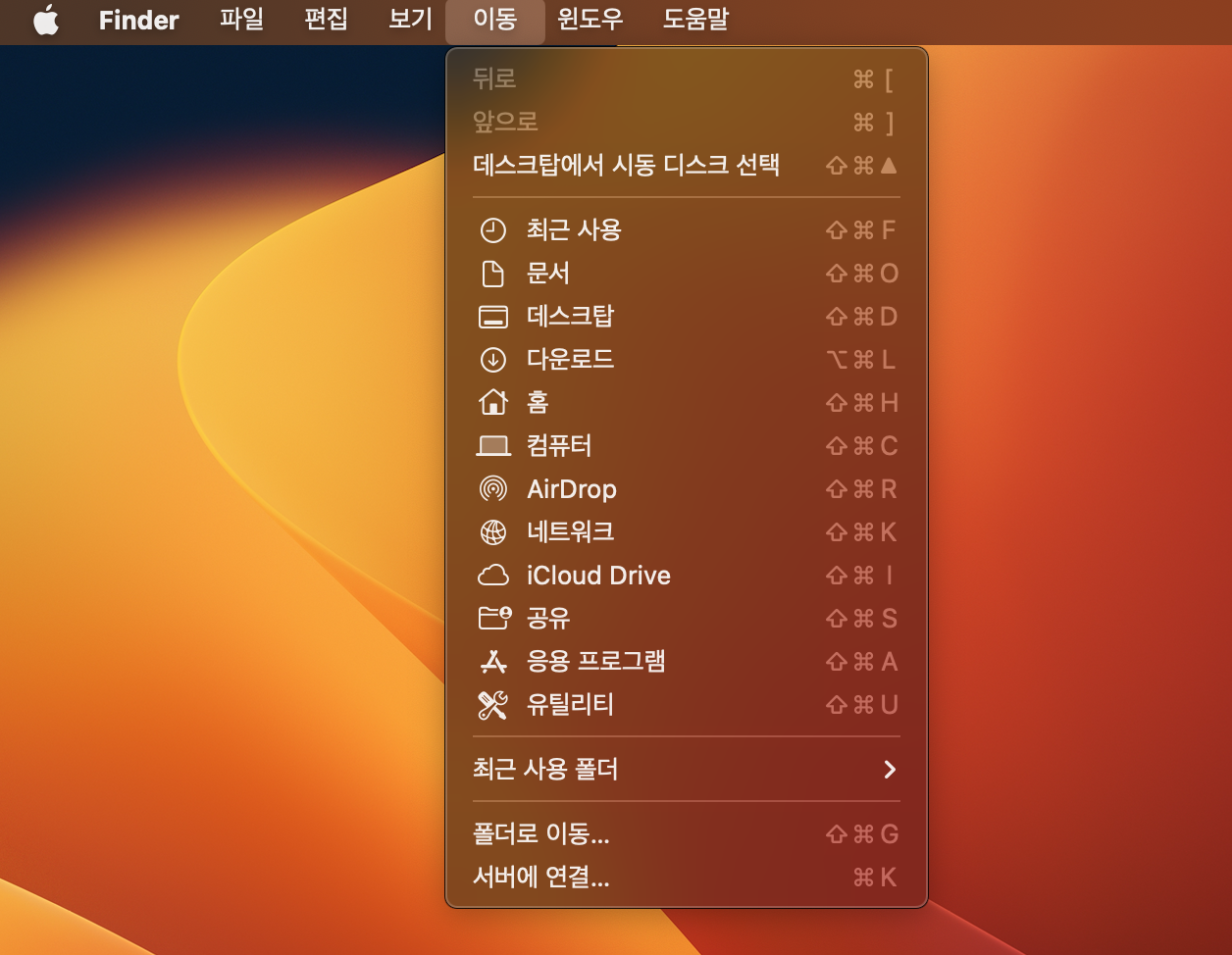This screenshot has height=955, width=1232.
Task: Select 데스크탑에서 시동 디스크 선택
Action: coord(625,166)
